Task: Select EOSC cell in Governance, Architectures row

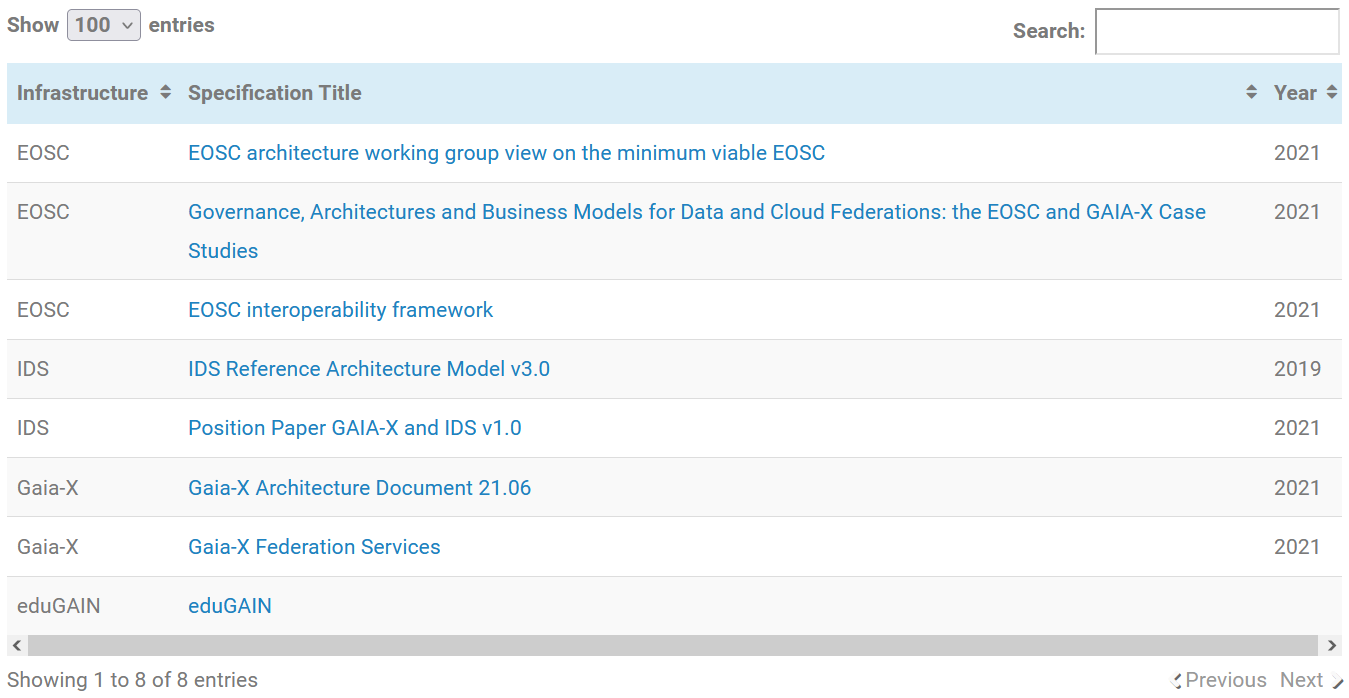Action: pos(43,212)
